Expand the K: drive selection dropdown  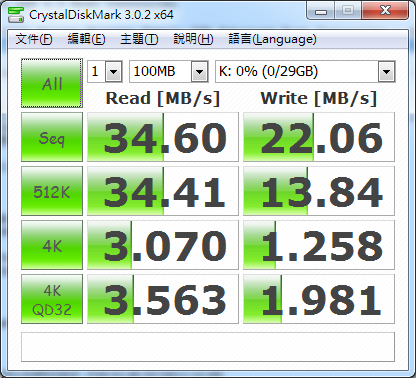click(386, 71)
